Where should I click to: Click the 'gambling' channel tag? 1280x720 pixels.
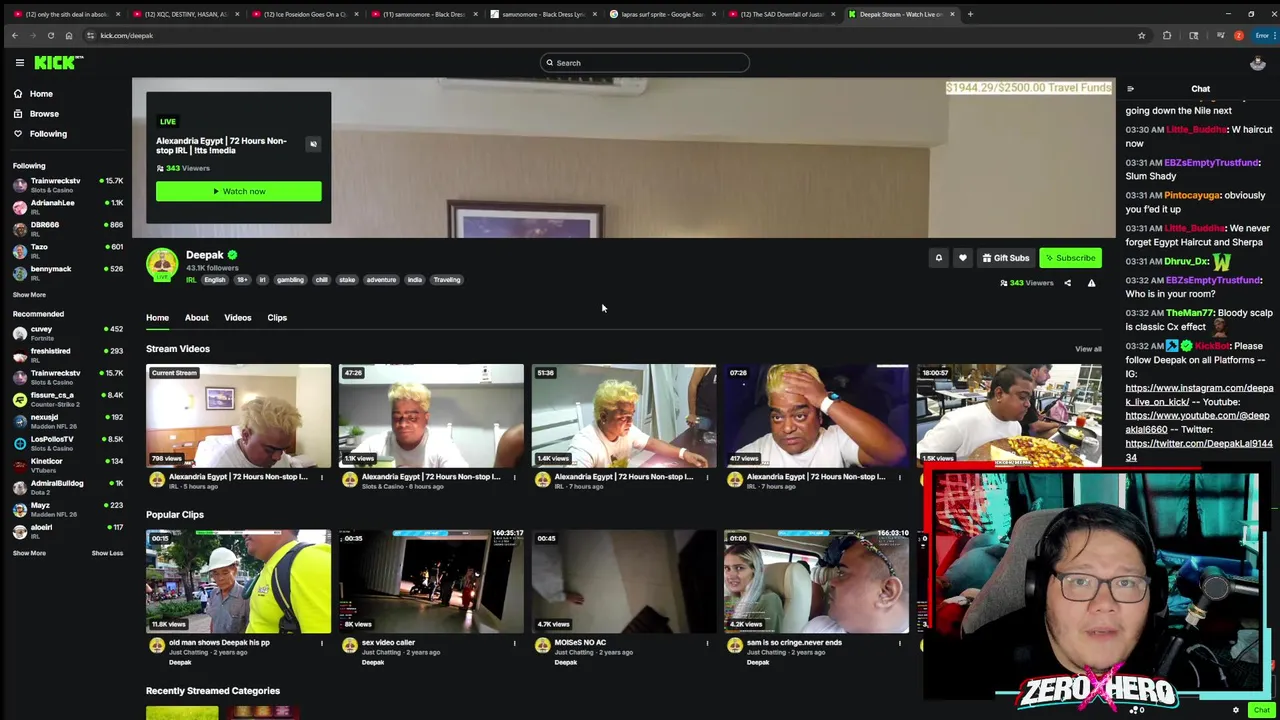290,280
